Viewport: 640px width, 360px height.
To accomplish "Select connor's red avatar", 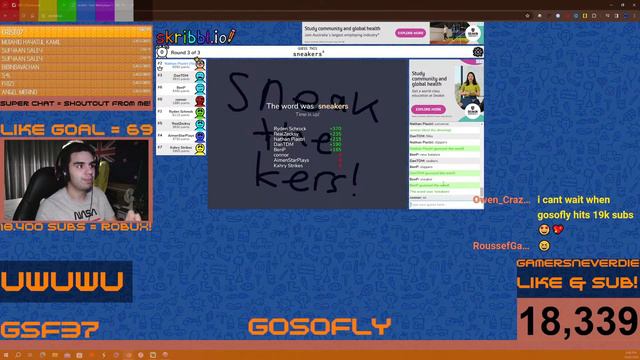I will point(200,100).
